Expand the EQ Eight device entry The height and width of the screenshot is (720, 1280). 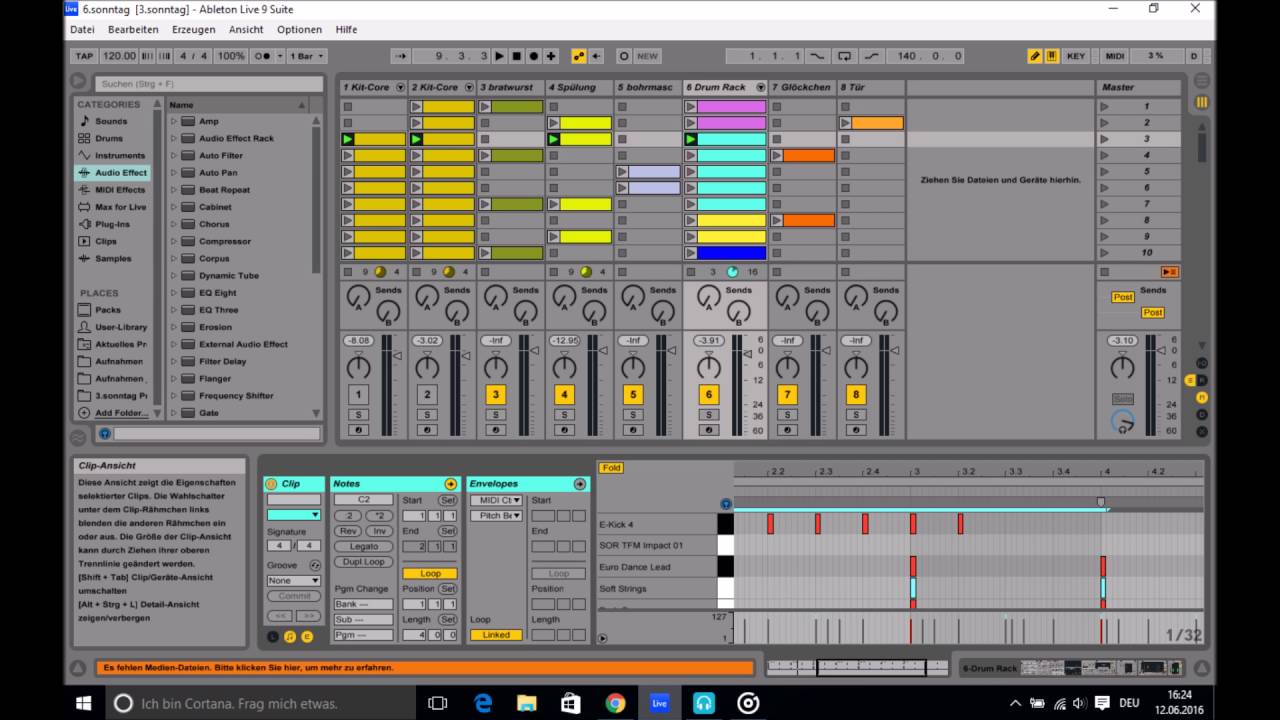(x=174, y=293)
